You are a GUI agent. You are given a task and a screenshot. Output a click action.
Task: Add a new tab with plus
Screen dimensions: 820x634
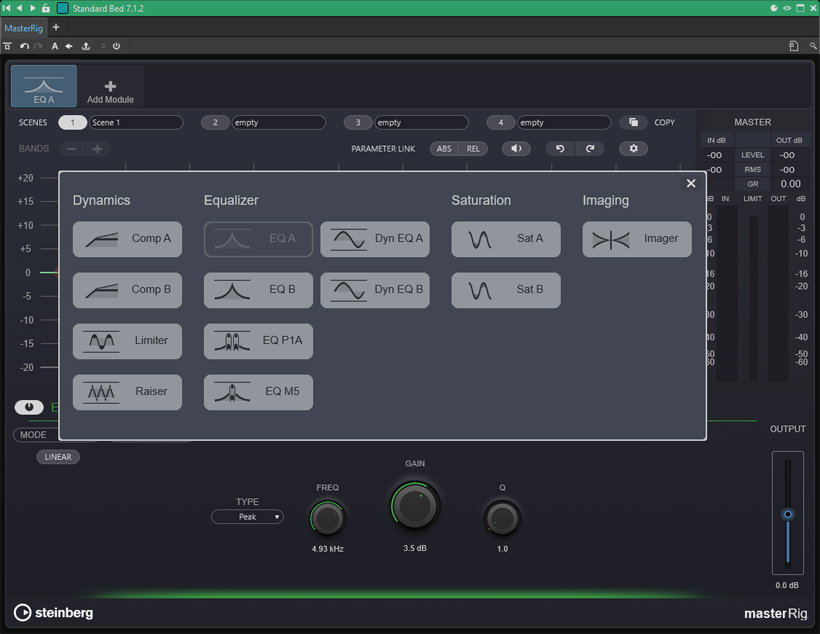coord(56,27)
